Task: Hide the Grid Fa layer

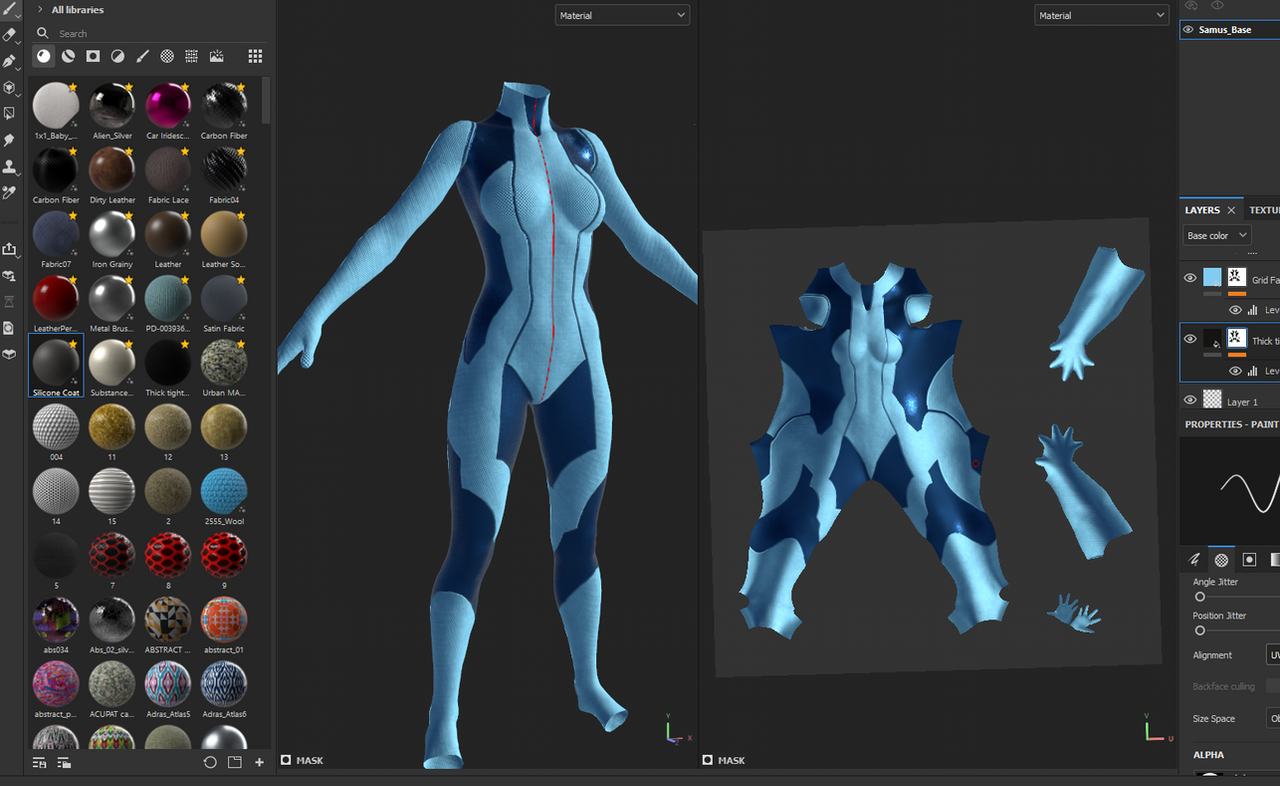Action: pyautogui.click(x=1190, y=278)
